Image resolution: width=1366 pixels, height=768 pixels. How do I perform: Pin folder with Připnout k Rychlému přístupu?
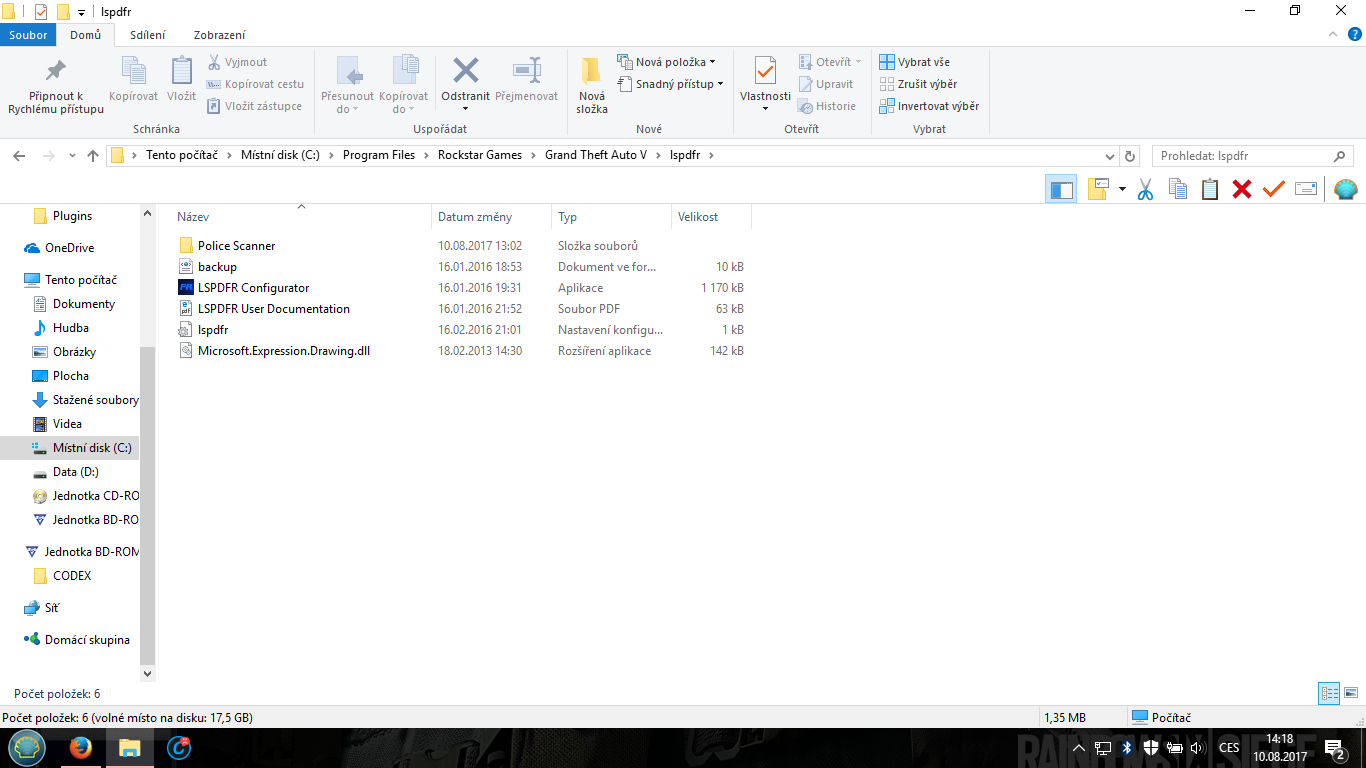56,86
